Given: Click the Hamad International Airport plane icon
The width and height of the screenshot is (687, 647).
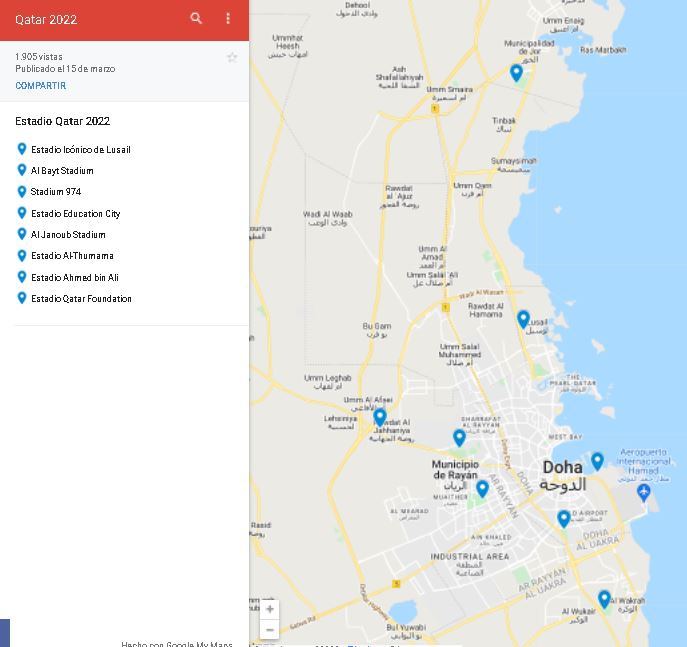Looking at the screenshot, I should coord(643,492).
